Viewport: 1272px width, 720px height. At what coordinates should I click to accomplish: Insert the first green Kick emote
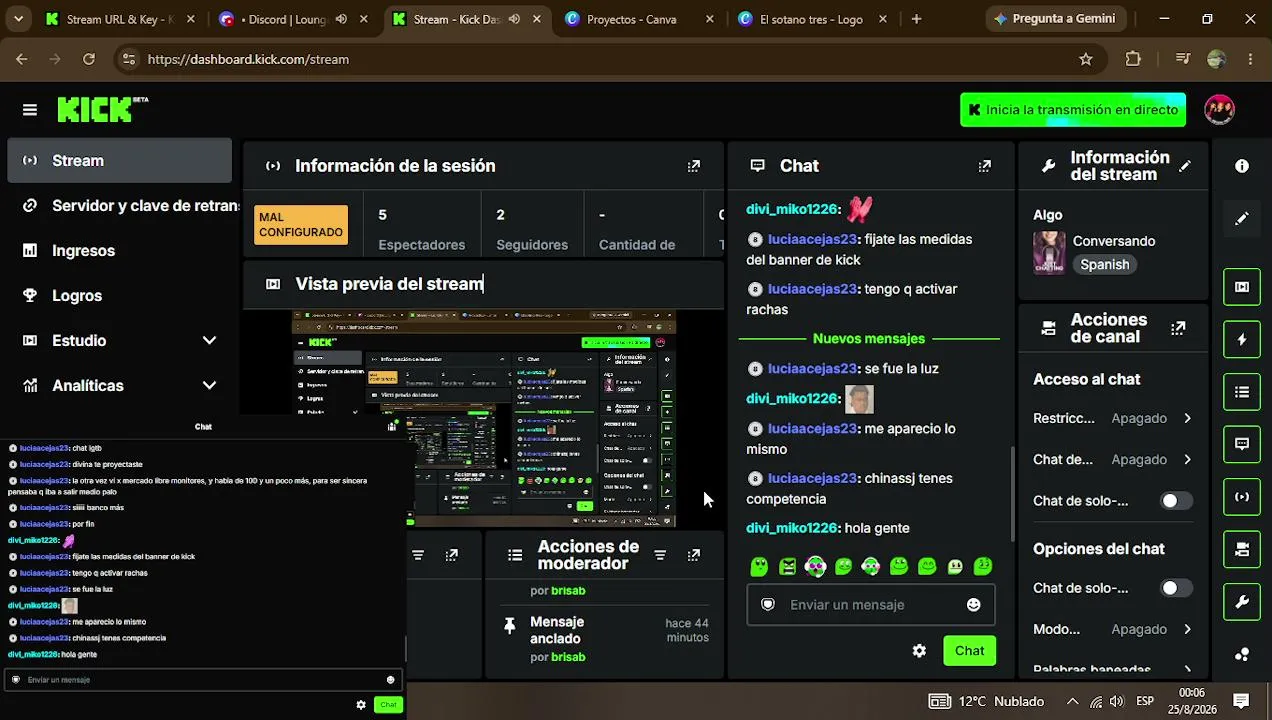pos(759,567)
